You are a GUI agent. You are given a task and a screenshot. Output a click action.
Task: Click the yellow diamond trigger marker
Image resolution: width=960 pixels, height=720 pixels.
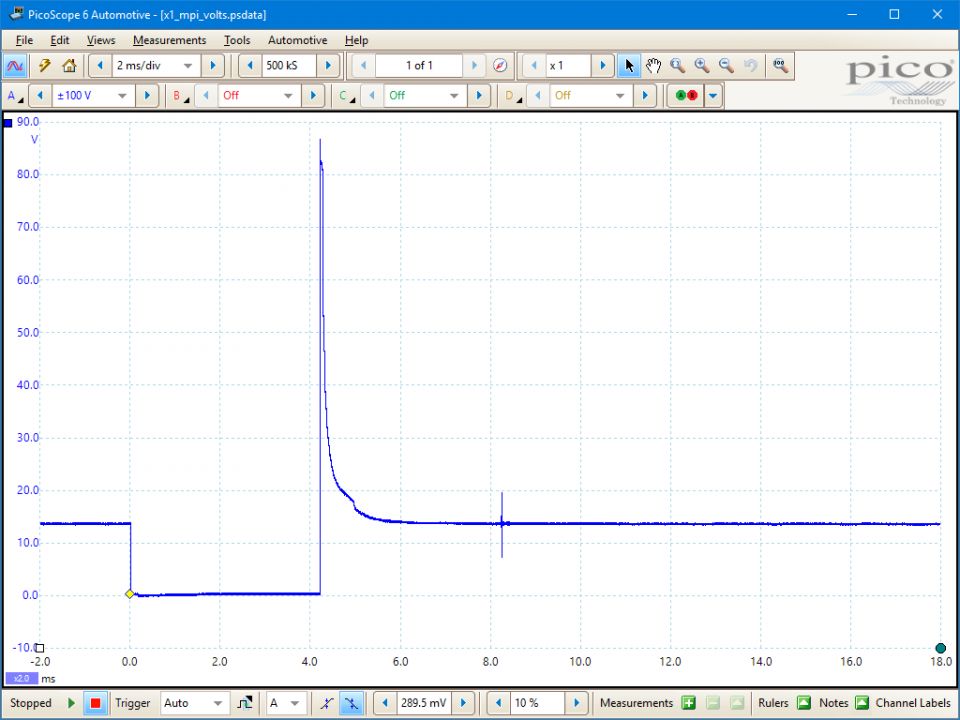(130, 594)
